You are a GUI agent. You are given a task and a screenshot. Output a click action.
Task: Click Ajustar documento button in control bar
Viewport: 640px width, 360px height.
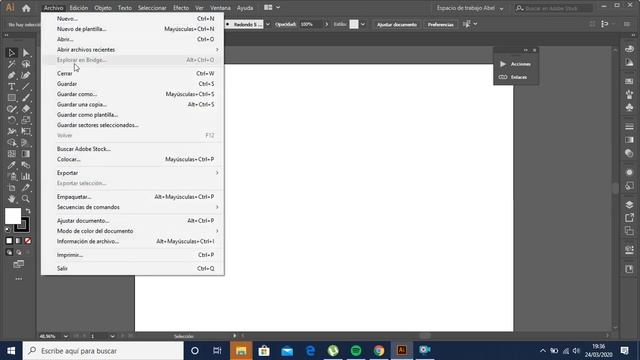coord(397,24)
